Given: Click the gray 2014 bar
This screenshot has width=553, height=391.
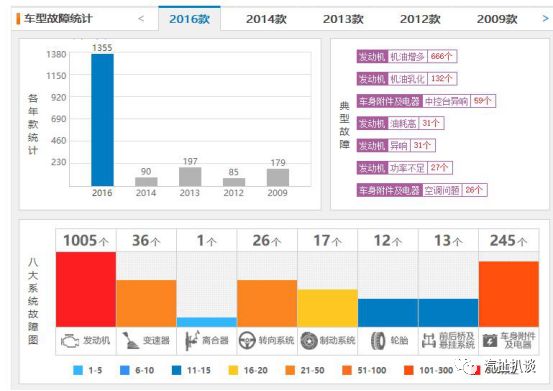Looking at the screenshot, I should pyautogui.click(x=146, y=182).
